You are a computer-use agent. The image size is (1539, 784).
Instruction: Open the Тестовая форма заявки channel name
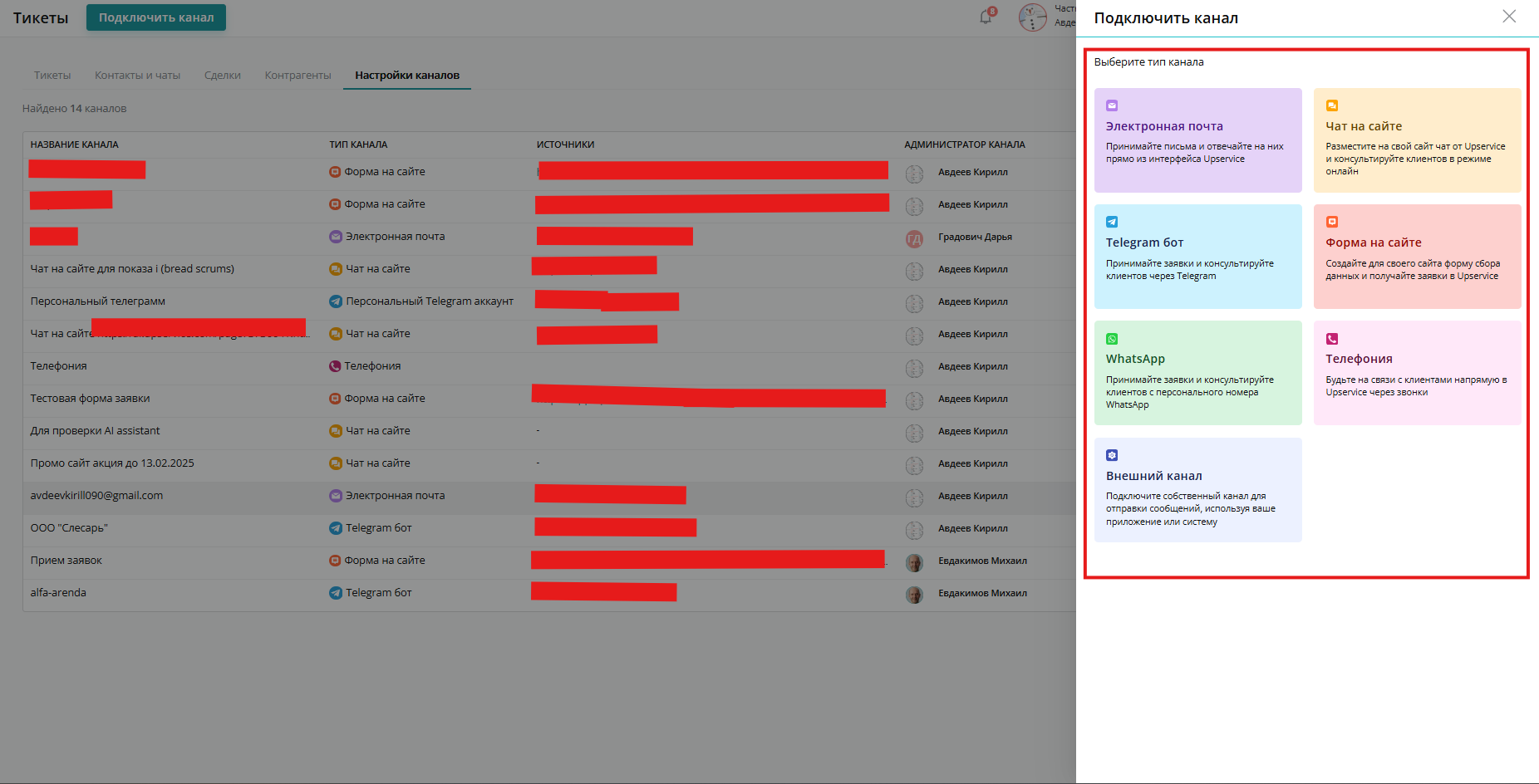(x=91, y=399)
